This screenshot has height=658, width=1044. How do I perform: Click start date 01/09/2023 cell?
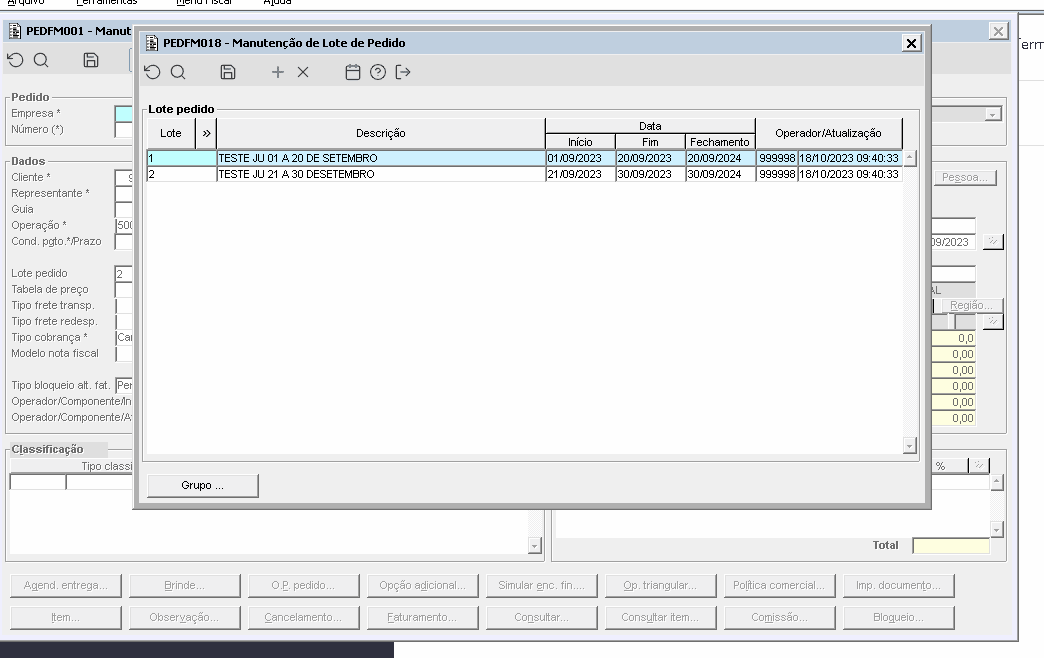[580, 159]
